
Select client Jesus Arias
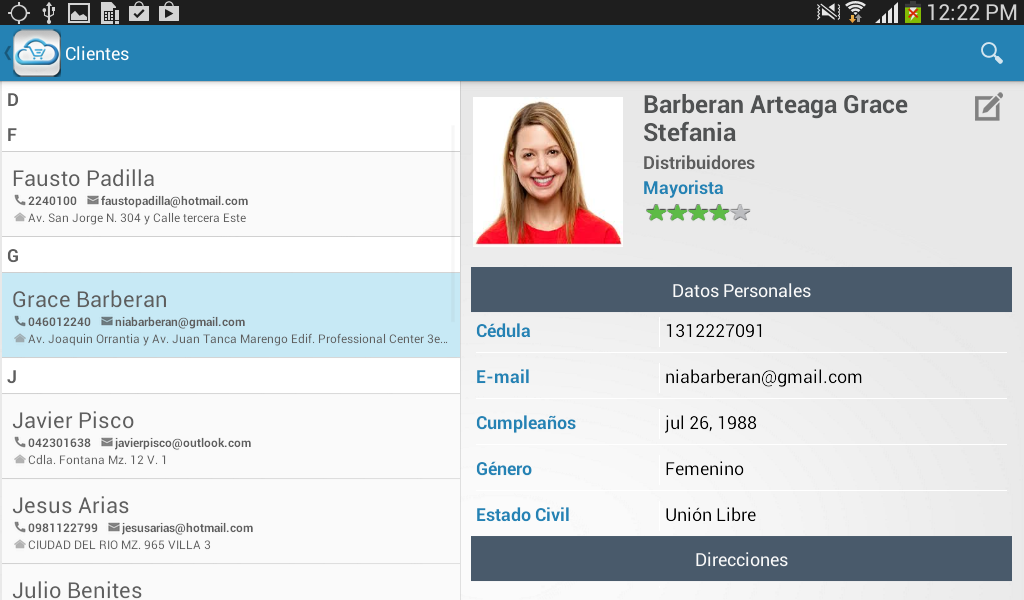pos(231,522)
